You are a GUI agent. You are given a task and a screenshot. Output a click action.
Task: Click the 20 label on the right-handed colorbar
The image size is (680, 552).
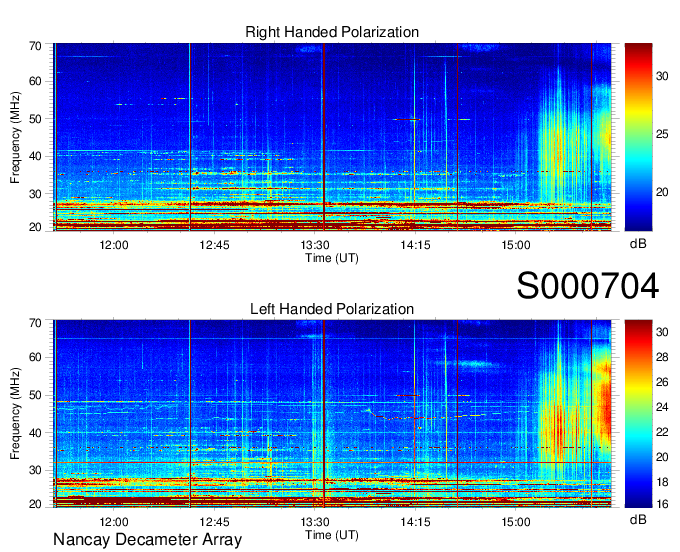click(662, 192)
